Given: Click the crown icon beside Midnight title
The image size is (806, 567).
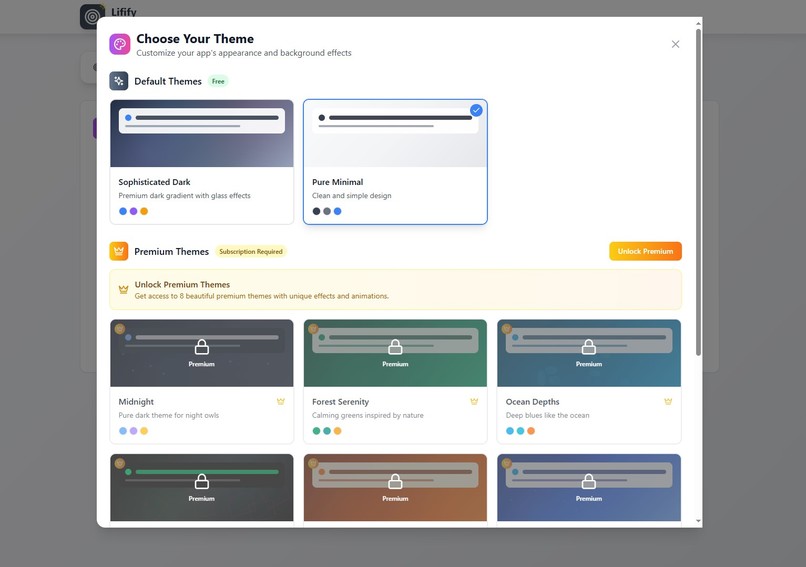Looking at the screenshot, I should 281,401.
